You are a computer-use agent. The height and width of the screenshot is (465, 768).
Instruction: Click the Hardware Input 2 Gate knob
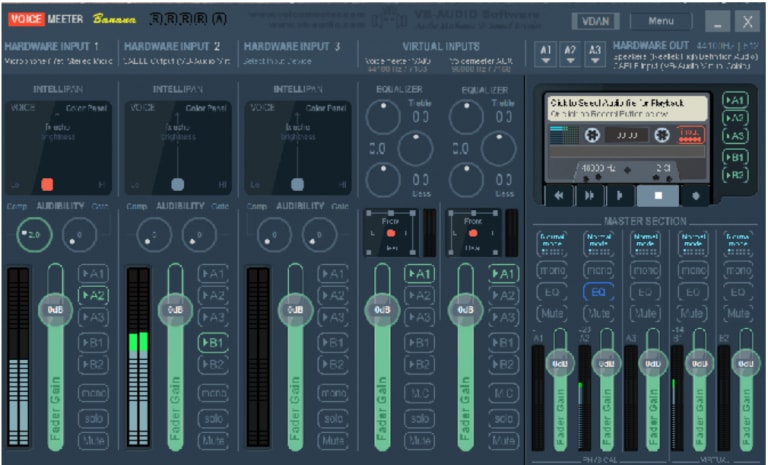pos(196,235)
